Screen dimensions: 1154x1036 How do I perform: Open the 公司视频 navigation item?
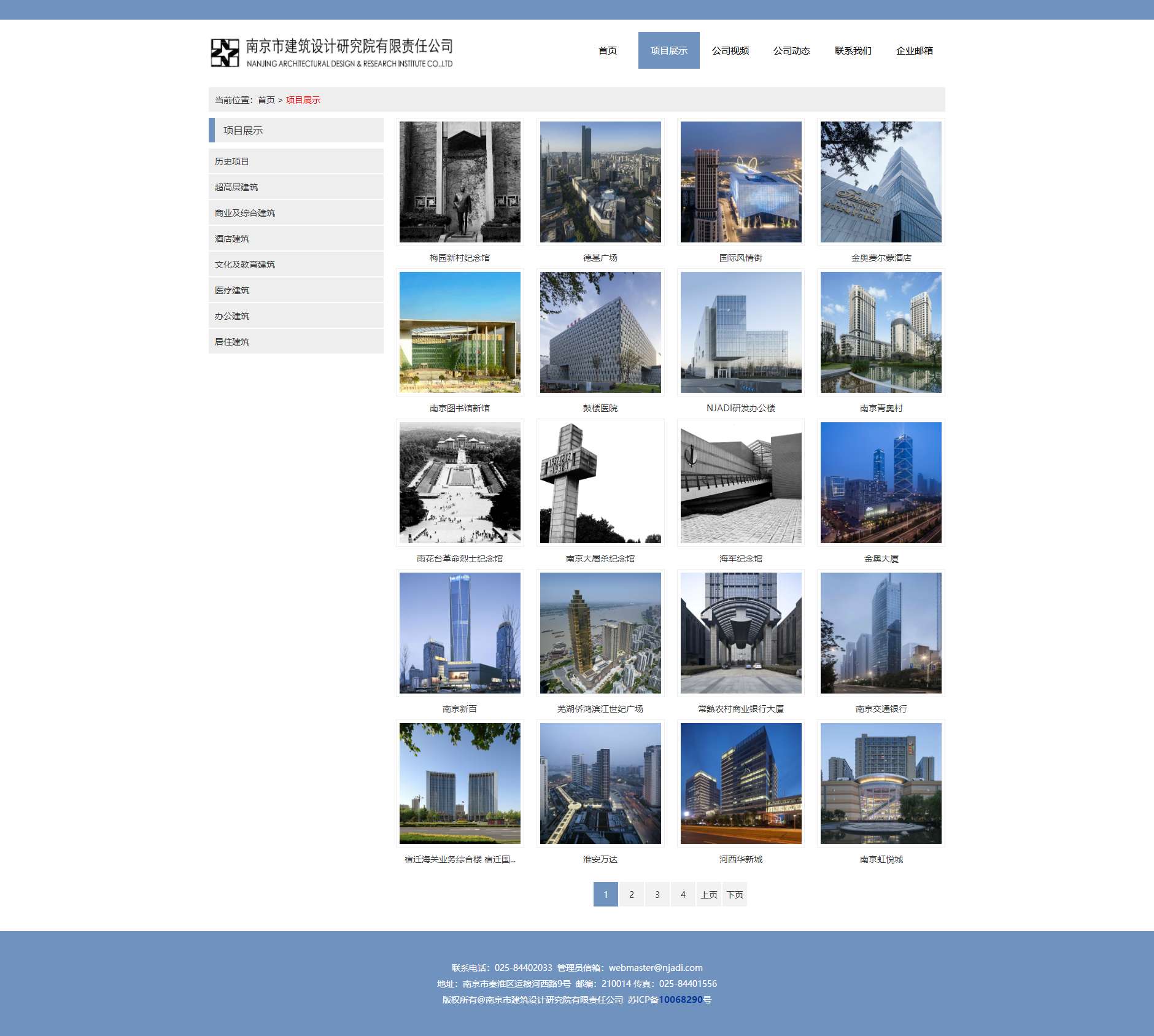point(730,50)
